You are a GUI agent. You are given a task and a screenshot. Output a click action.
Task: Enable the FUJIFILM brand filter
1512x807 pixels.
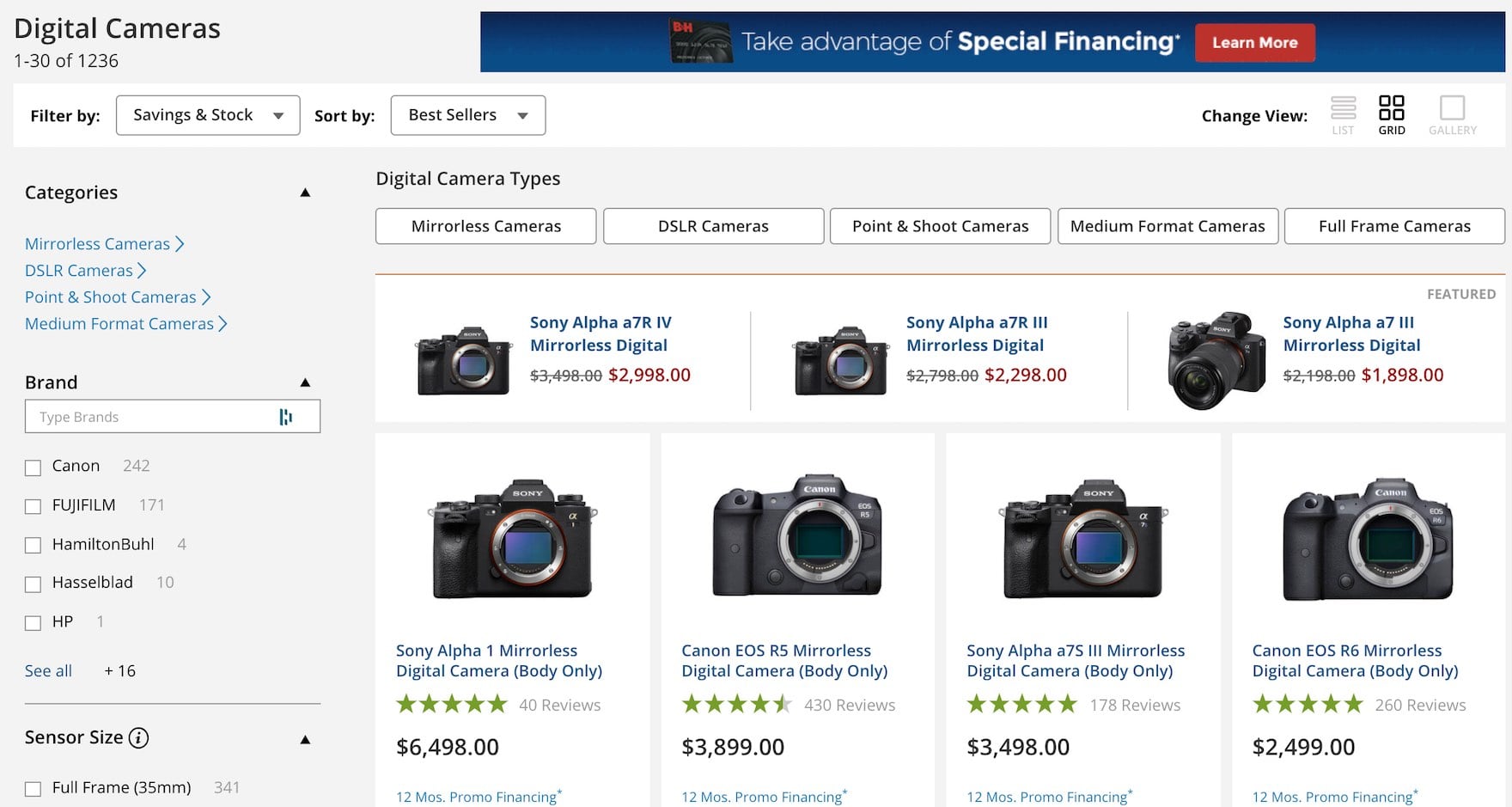[34, 506]
